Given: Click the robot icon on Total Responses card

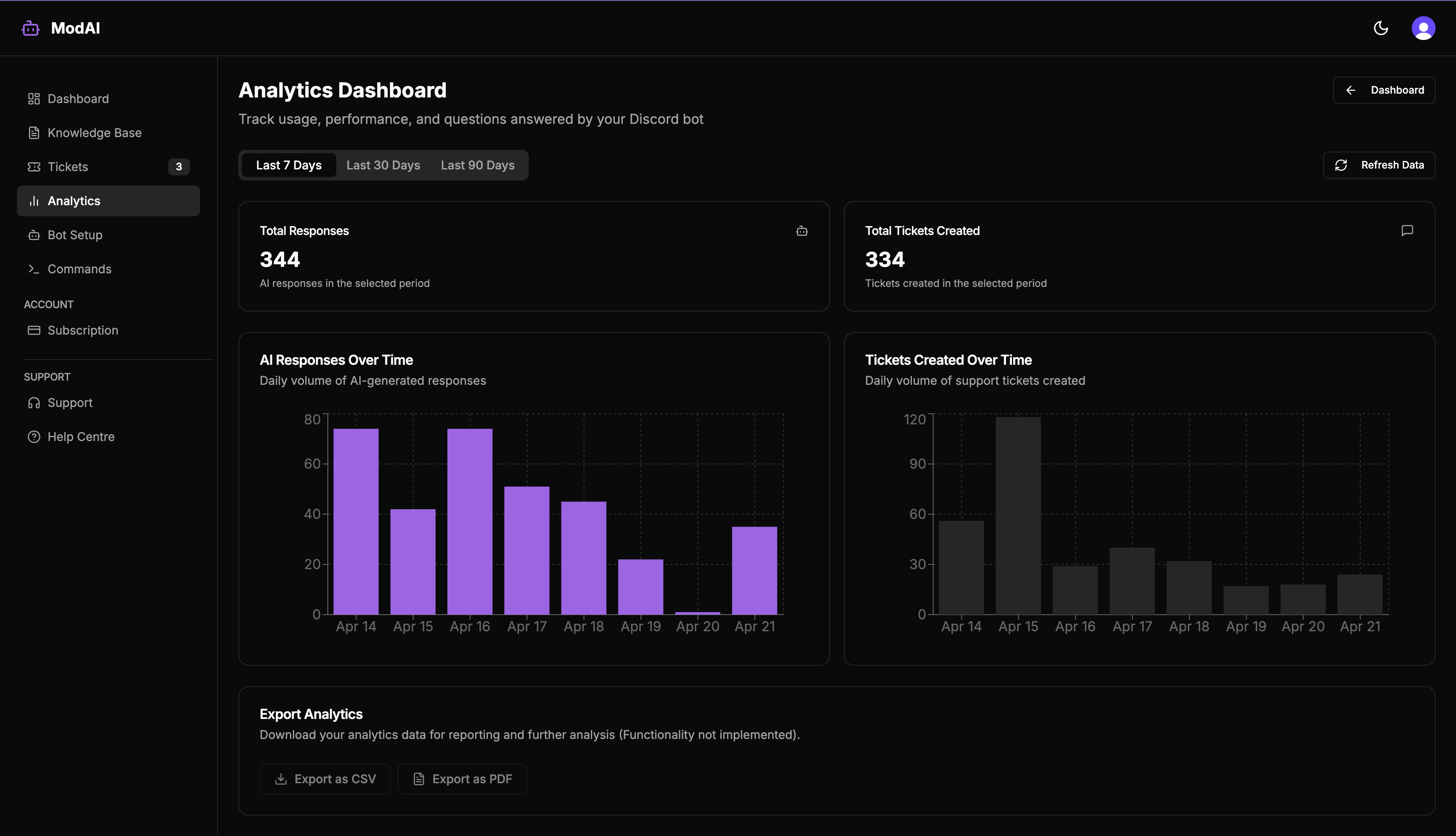Looking at the screenshot, I should tap(802, 231).
